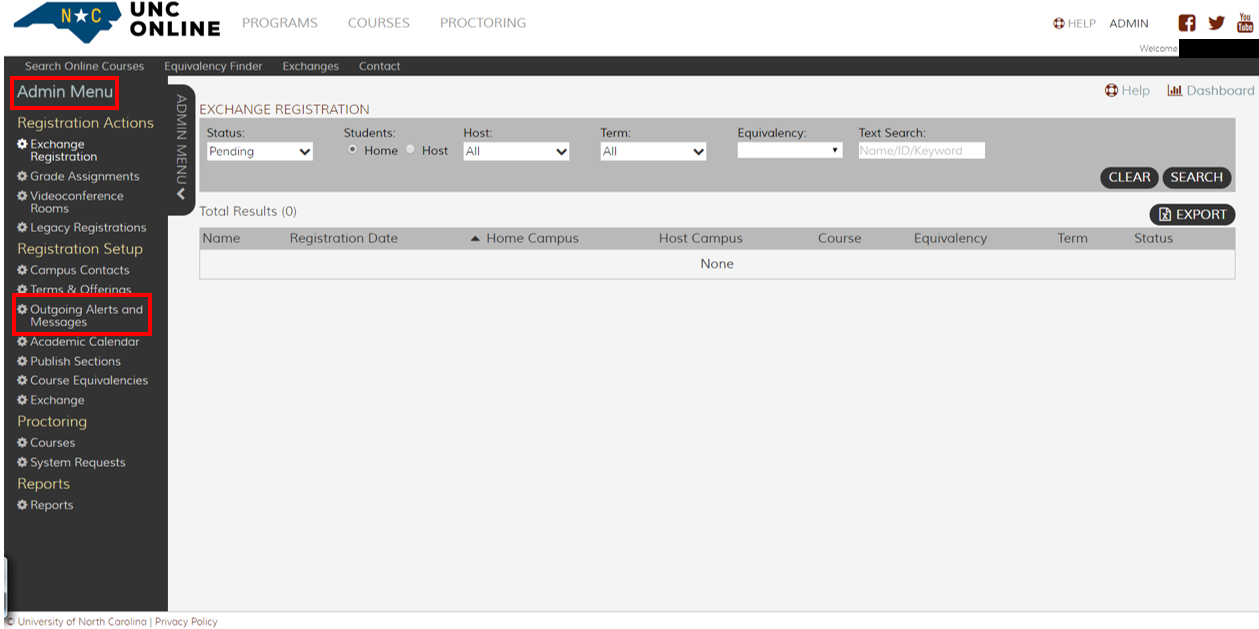This screenshot has height=629, width=1259.
Task: Select the Home students radio button
Action: (353, 150)
